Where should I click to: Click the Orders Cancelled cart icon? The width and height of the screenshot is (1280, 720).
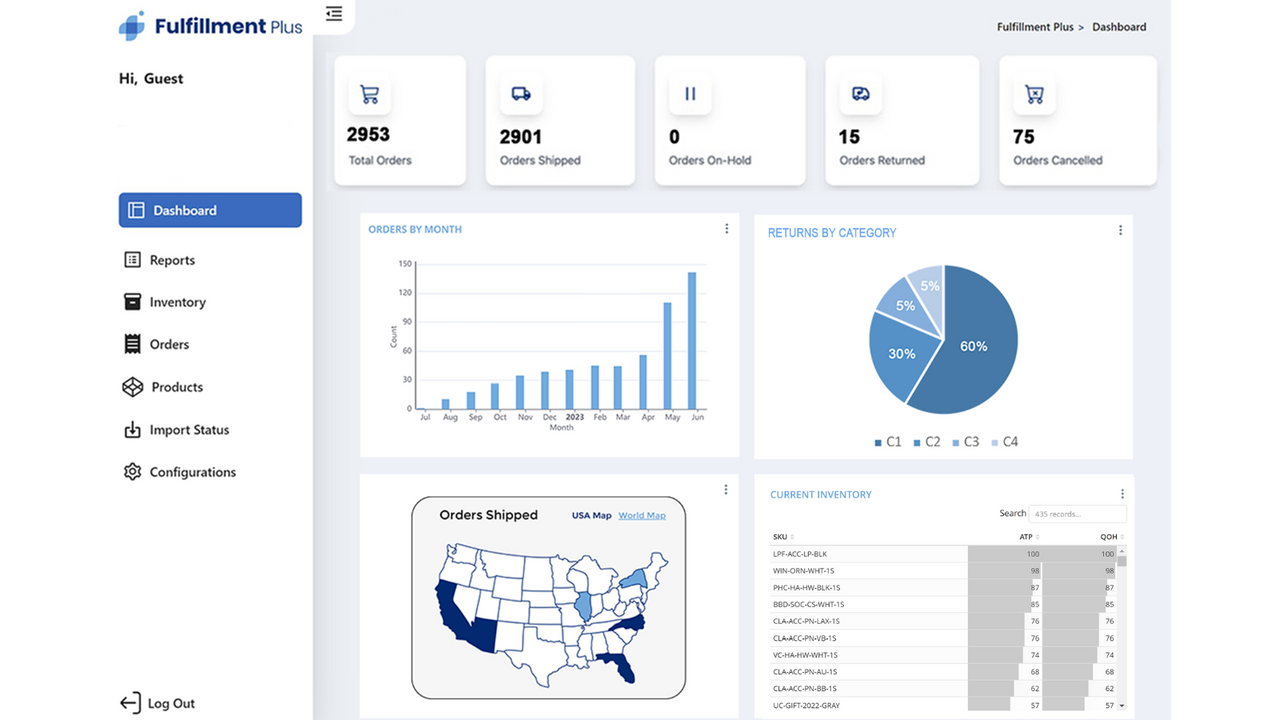click(x=1033, y=93)
